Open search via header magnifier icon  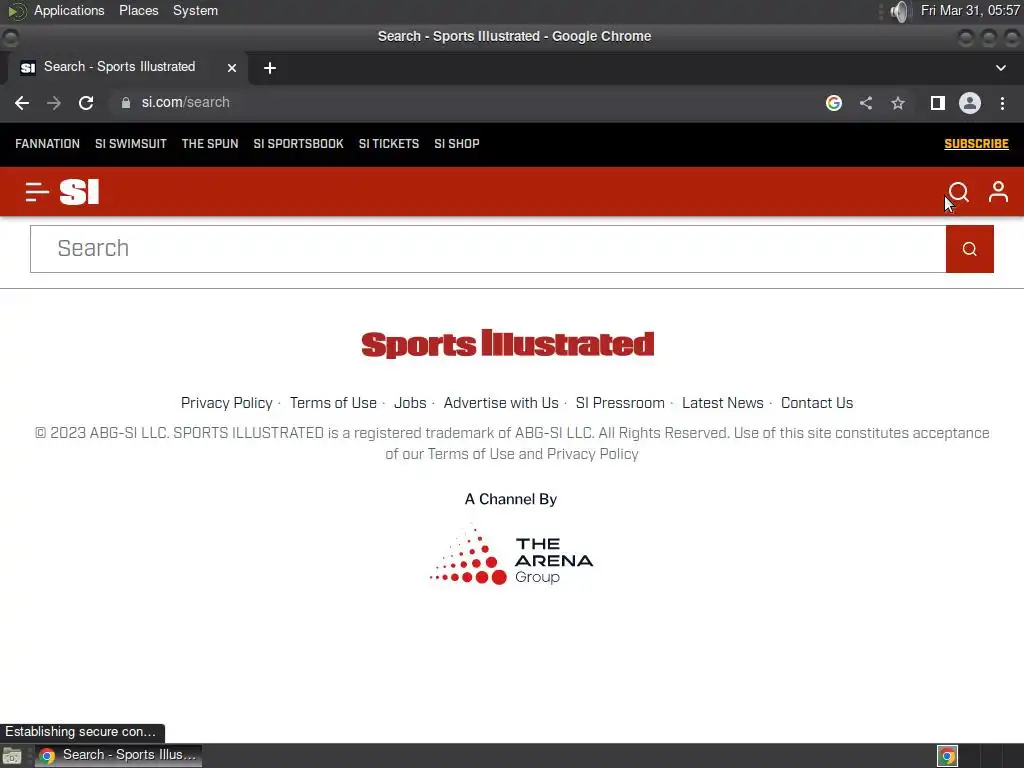point(958,192)
